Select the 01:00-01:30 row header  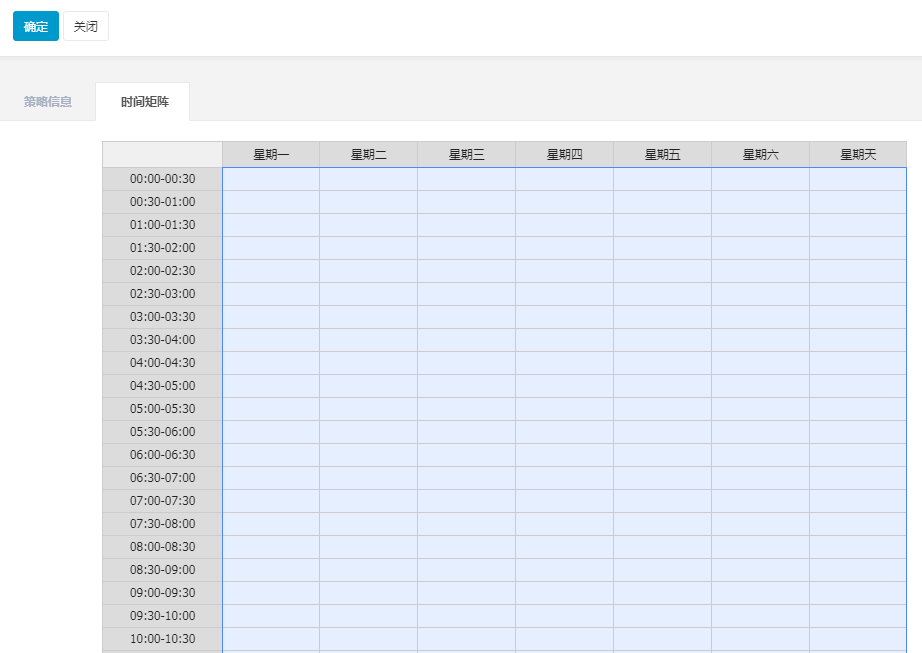click(x=163, y=225)
